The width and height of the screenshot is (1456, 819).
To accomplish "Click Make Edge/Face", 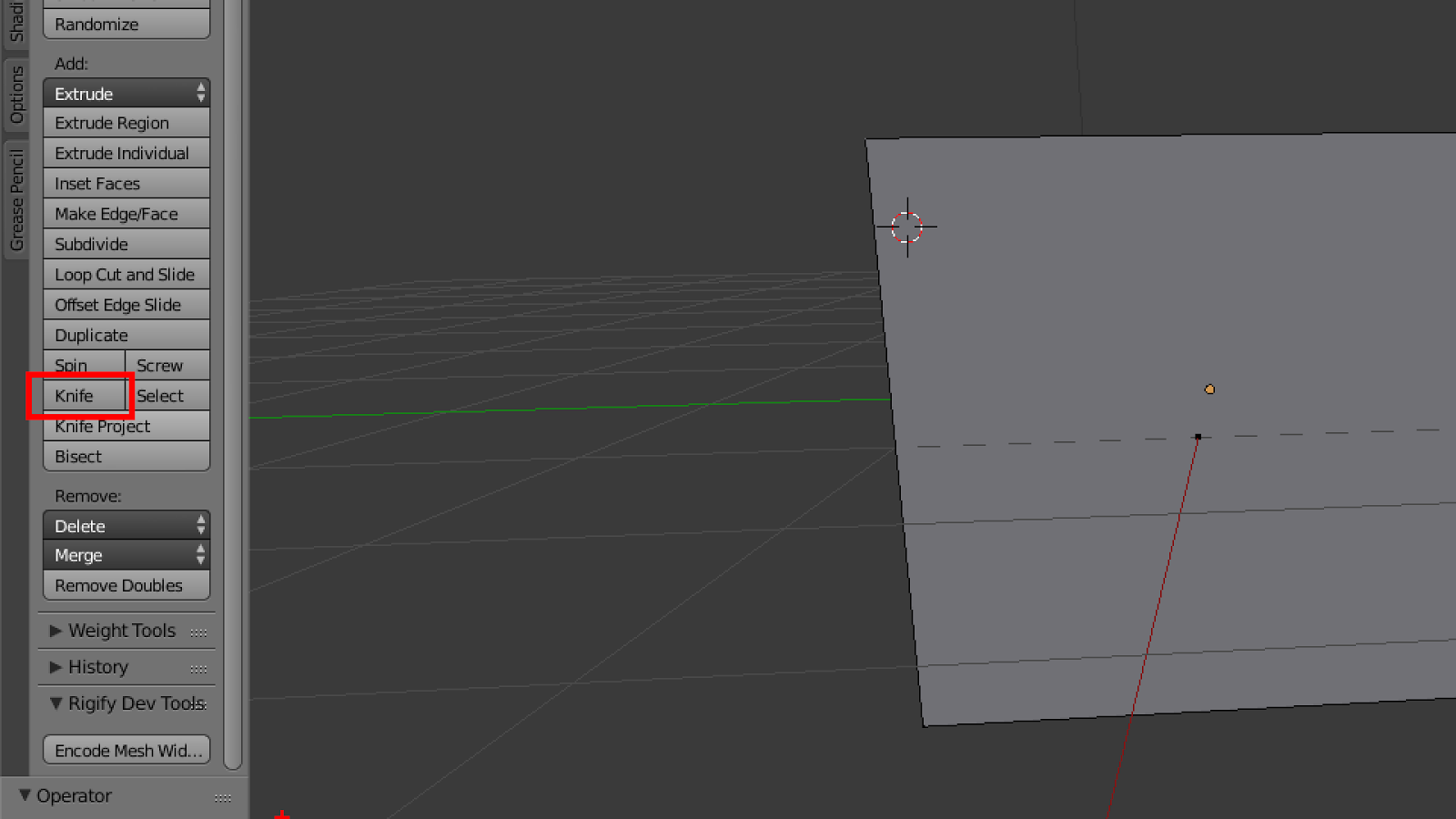I will 117,213.
